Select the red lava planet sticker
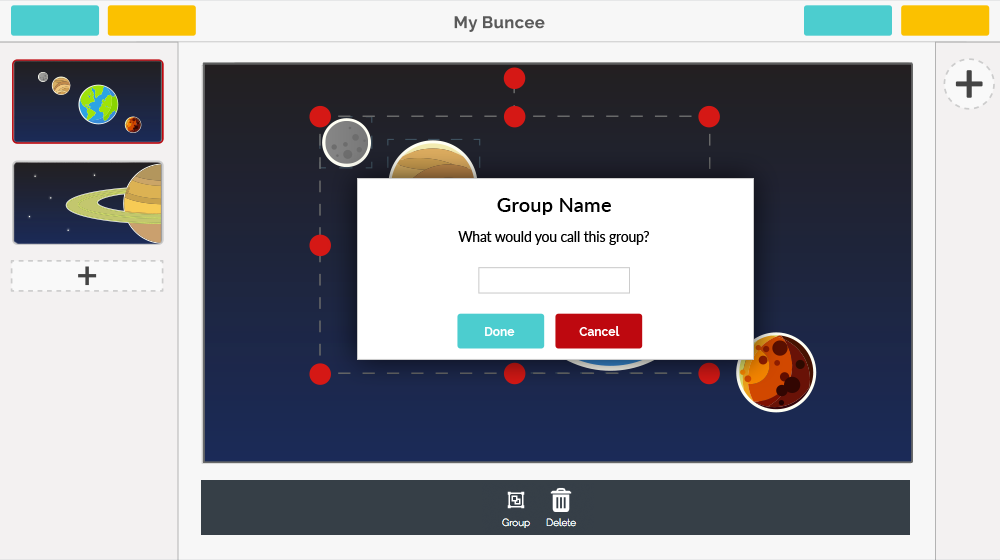Viewport: 1000px width, 560px height. 776,372
